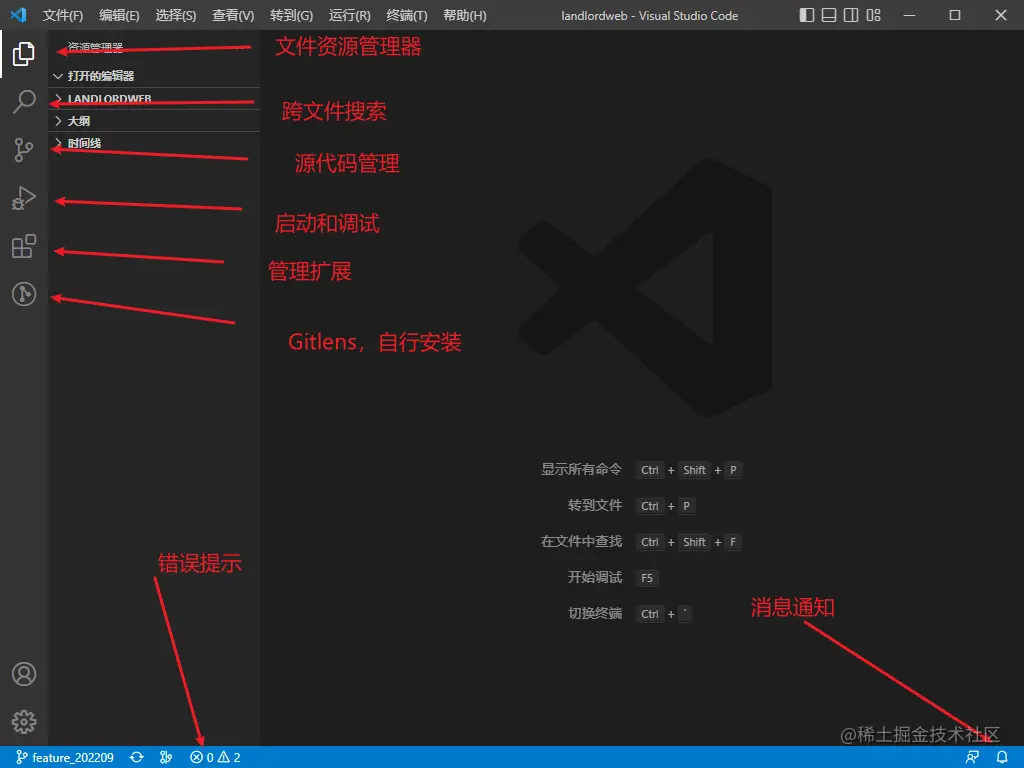This screenshot has width=1024, height=768.
Task: Open the Explorer view in activity bar
Action: [24, 54]
